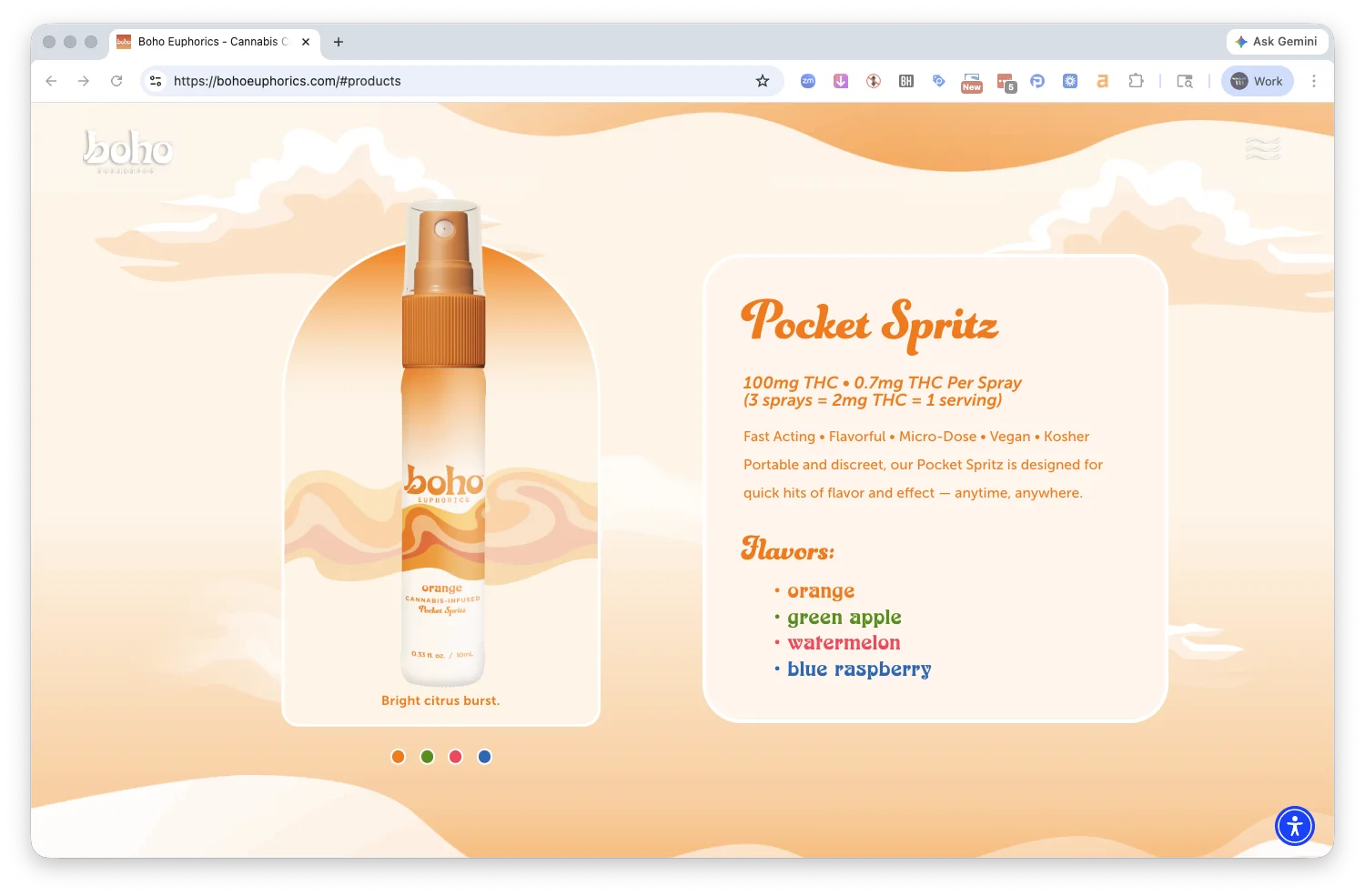Open the accessibility widget button
The image size is (1365, 896).
[1294, 826]
